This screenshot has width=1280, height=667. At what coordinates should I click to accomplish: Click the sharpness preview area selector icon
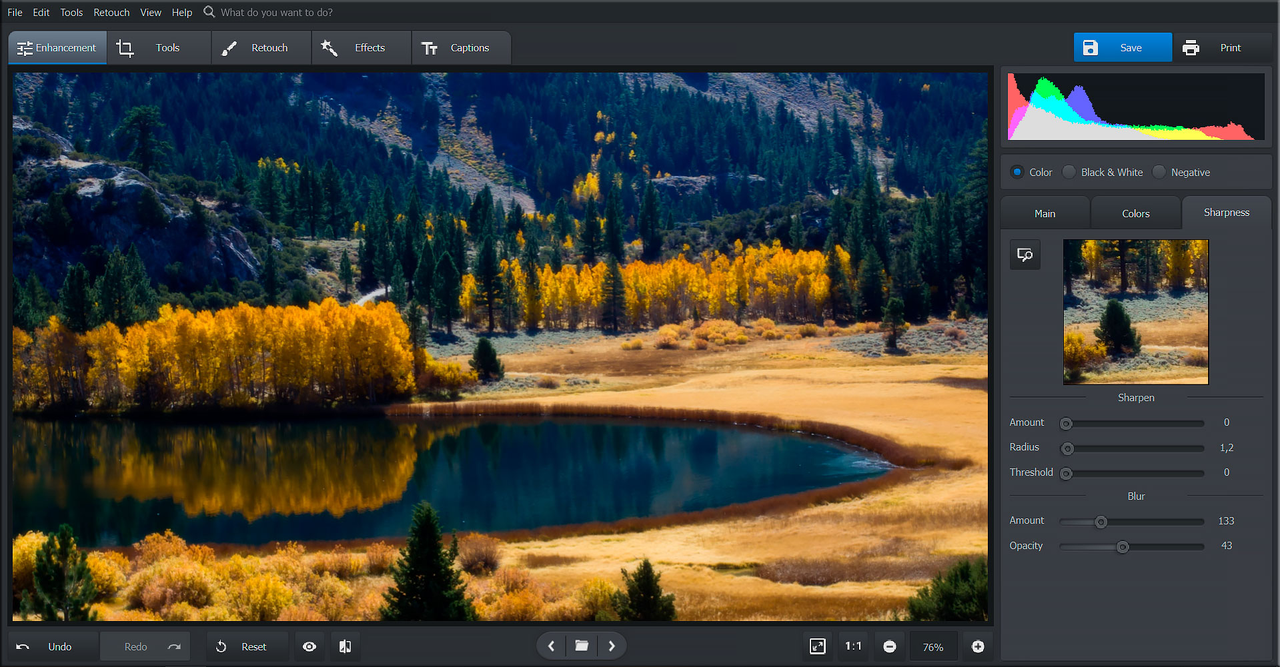[1025, 255]
